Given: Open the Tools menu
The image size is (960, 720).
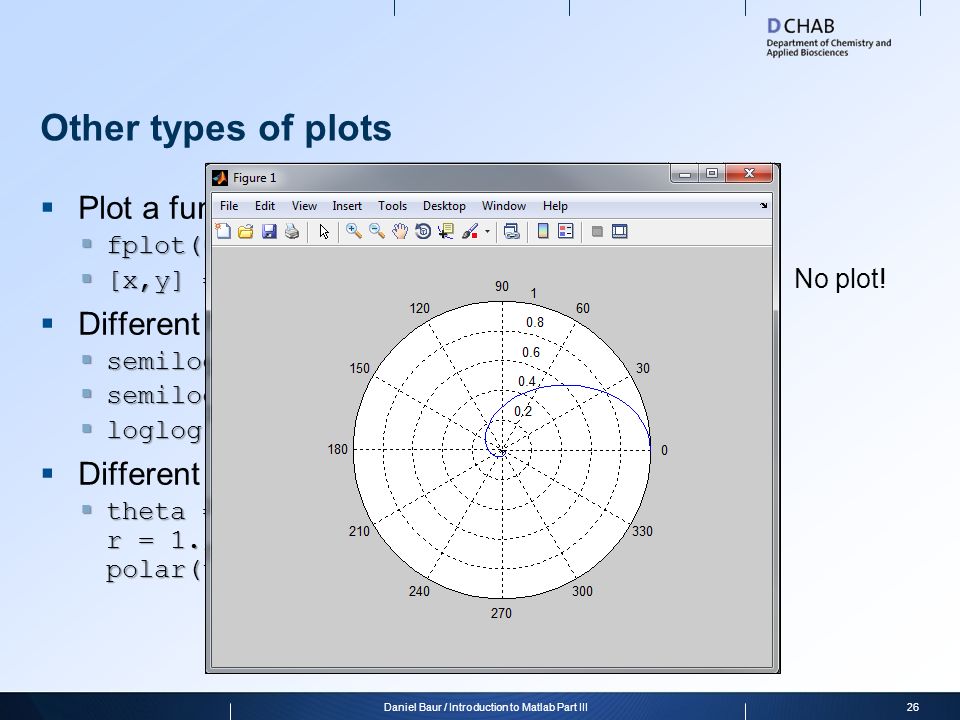Looking at the screenshot, I should pos(392,206).
